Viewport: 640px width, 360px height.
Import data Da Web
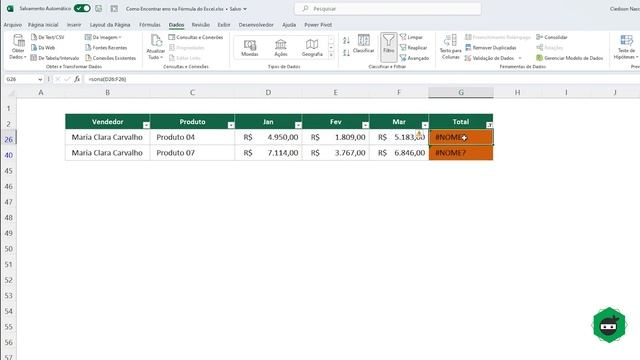pos(43,48)
